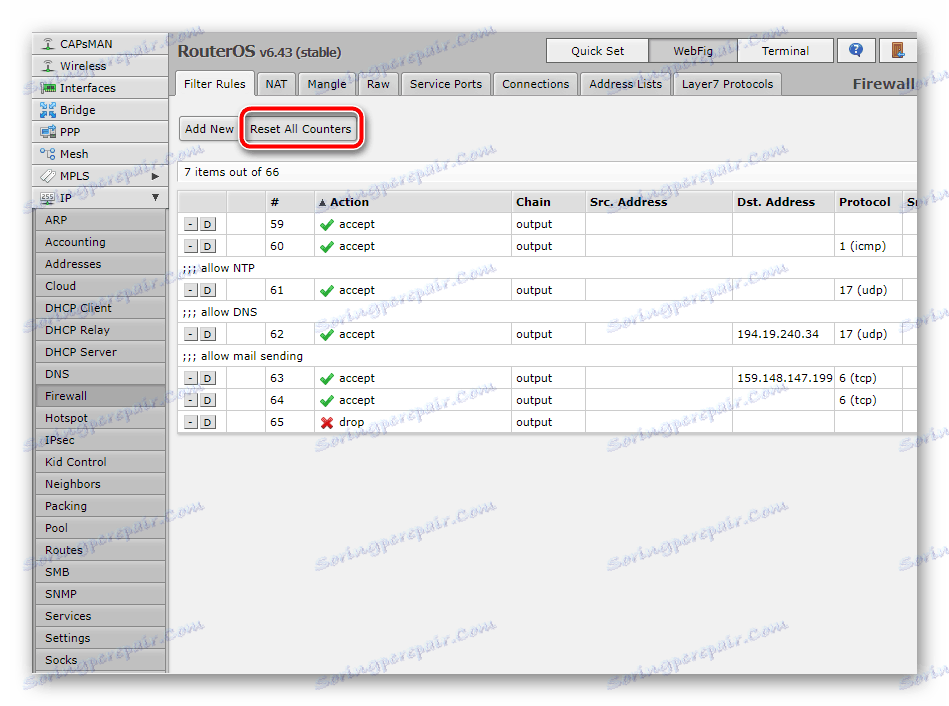949x706 pixels.
Task: Remove rule 60 with minus button
Action: point(191,246)
